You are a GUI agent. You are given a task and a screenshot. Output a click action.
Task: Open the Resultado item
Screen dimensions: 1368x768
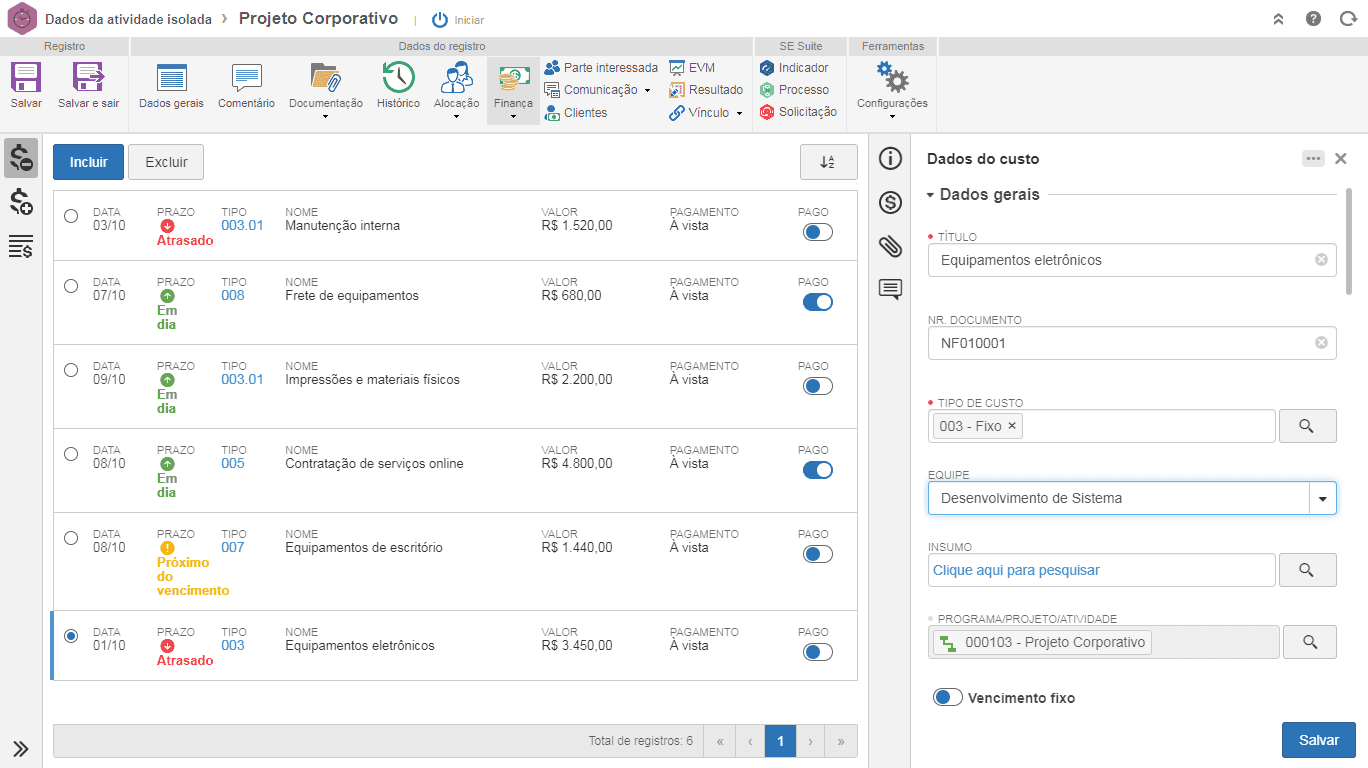coord(706,90)
